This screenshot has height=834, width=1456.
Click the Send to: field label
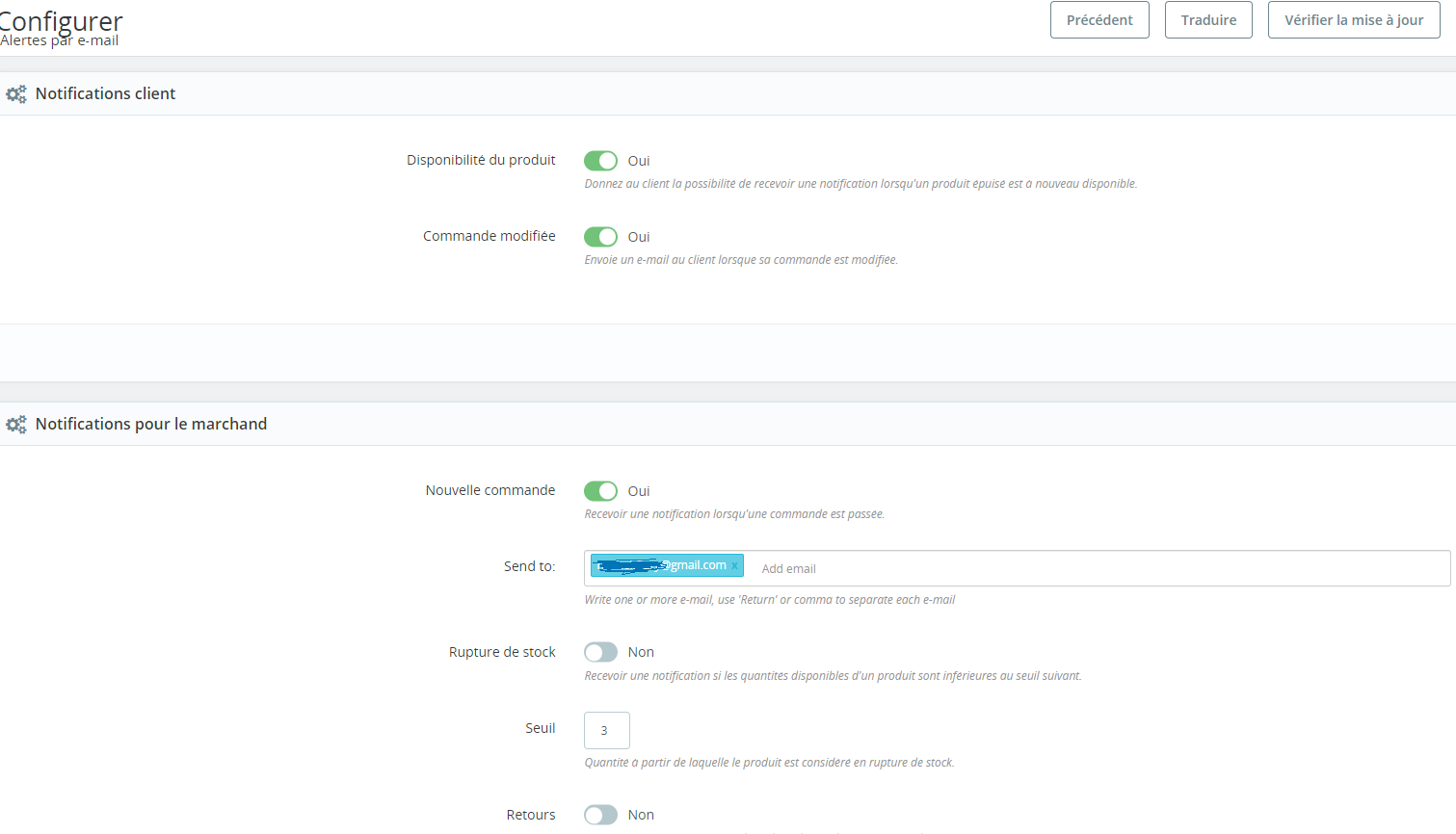pyautogui.click(x=529, y=566)
